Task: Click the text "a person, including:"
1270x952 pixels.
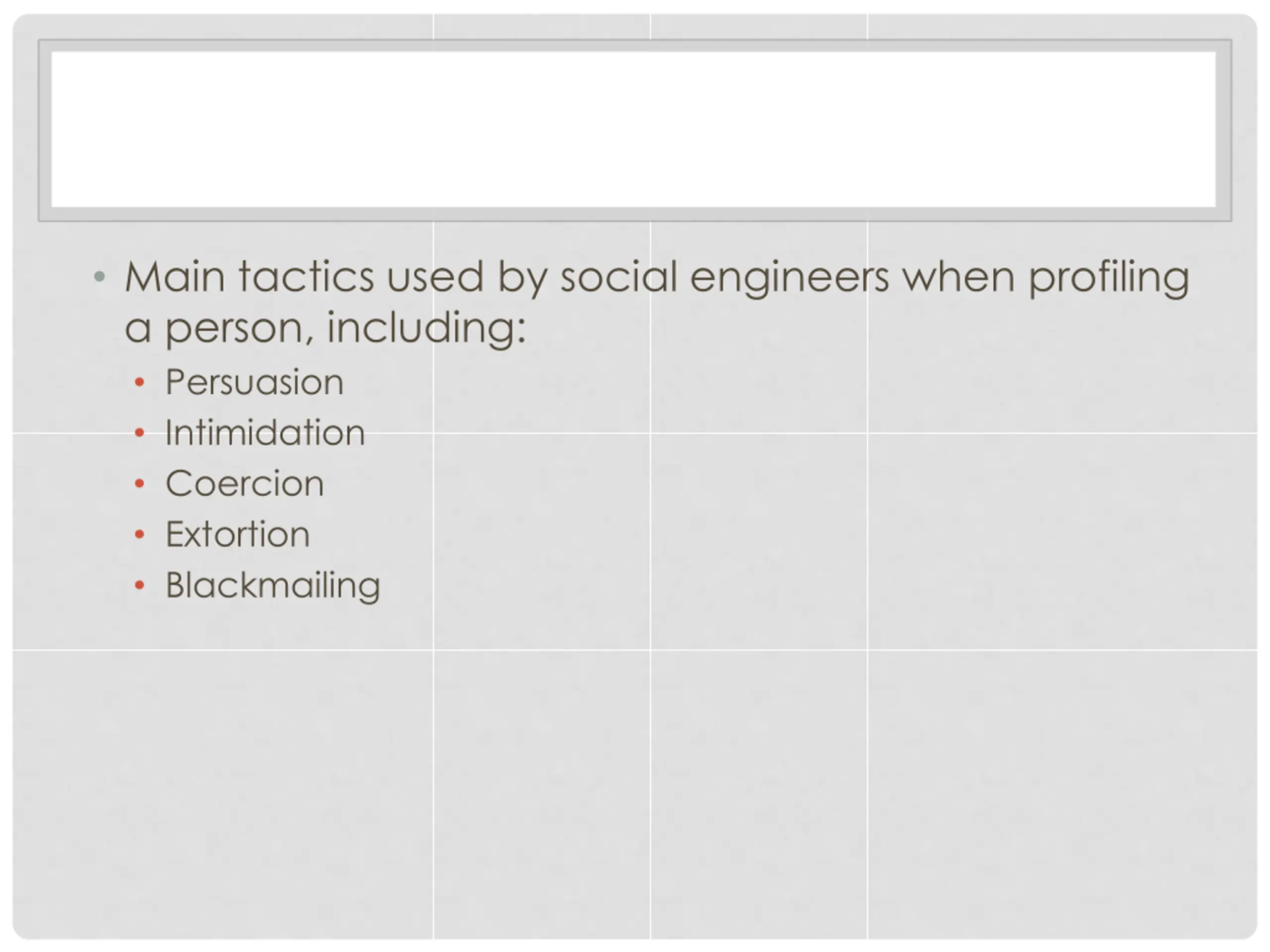Action: tap(325, 329)
